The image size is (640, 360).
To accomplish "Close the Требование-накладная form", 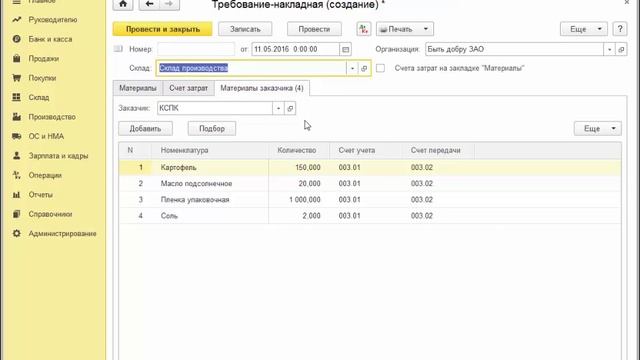I will pyautogui.click(x=627, y=3).
